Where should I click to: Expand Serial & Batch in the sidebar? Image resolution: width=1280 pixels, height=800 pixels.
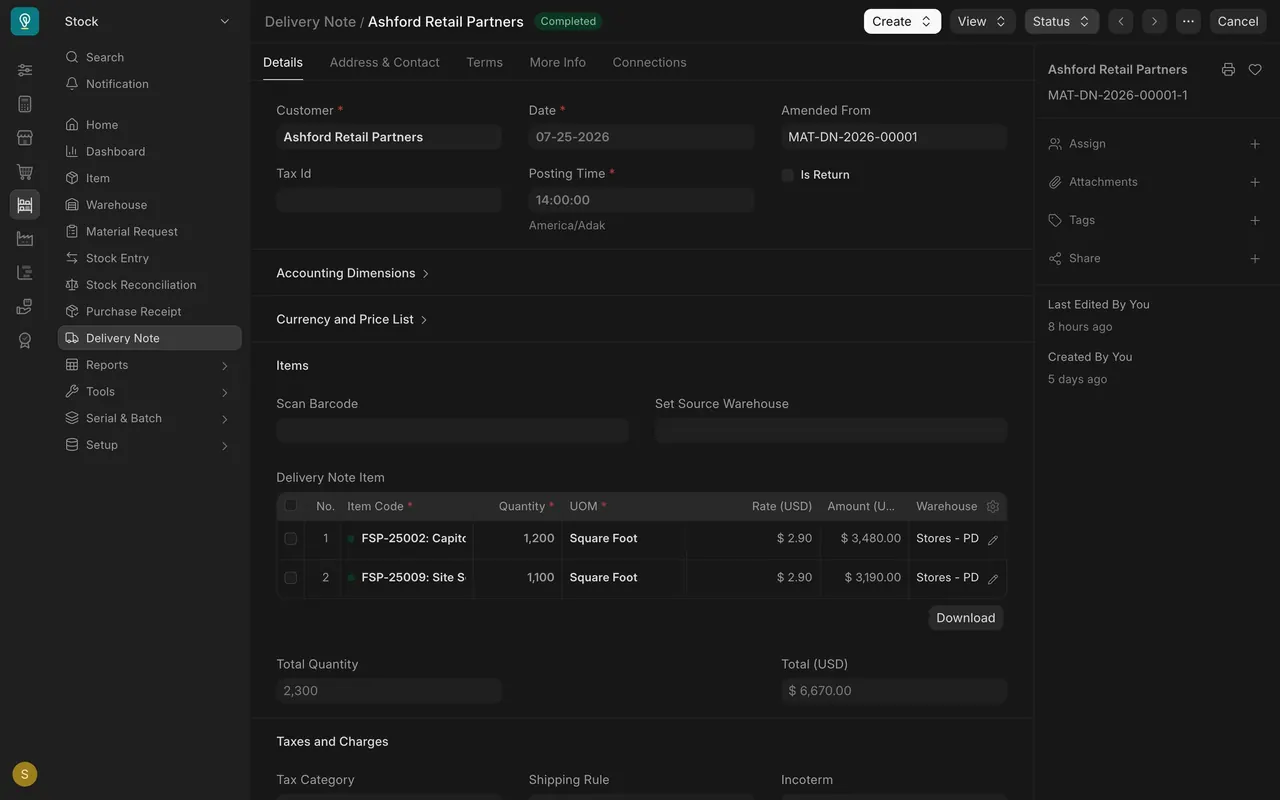click(x=150, y=418)
